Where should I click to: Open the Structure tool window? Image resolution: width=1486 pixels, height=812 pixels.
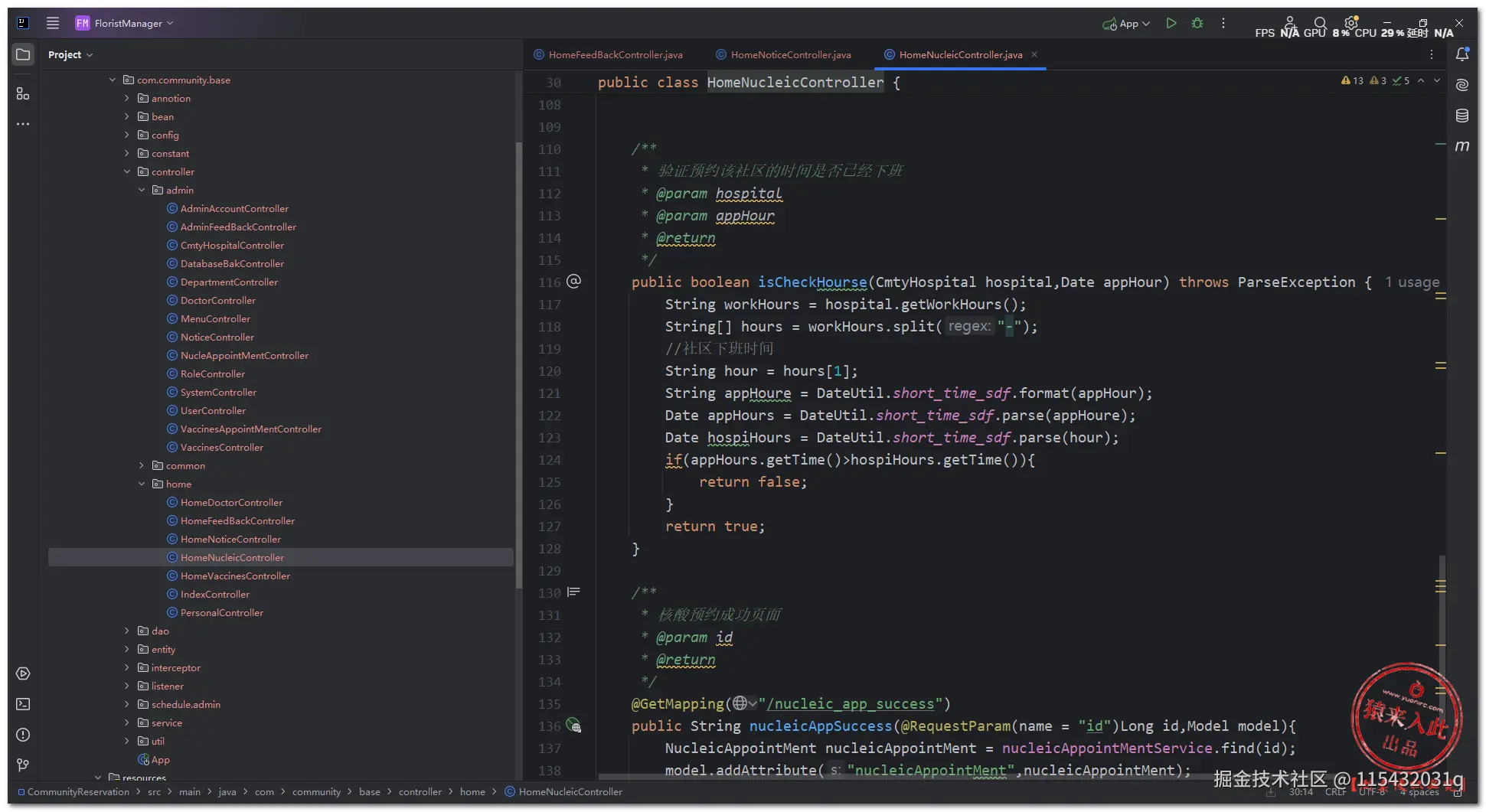tap(23, 93)
